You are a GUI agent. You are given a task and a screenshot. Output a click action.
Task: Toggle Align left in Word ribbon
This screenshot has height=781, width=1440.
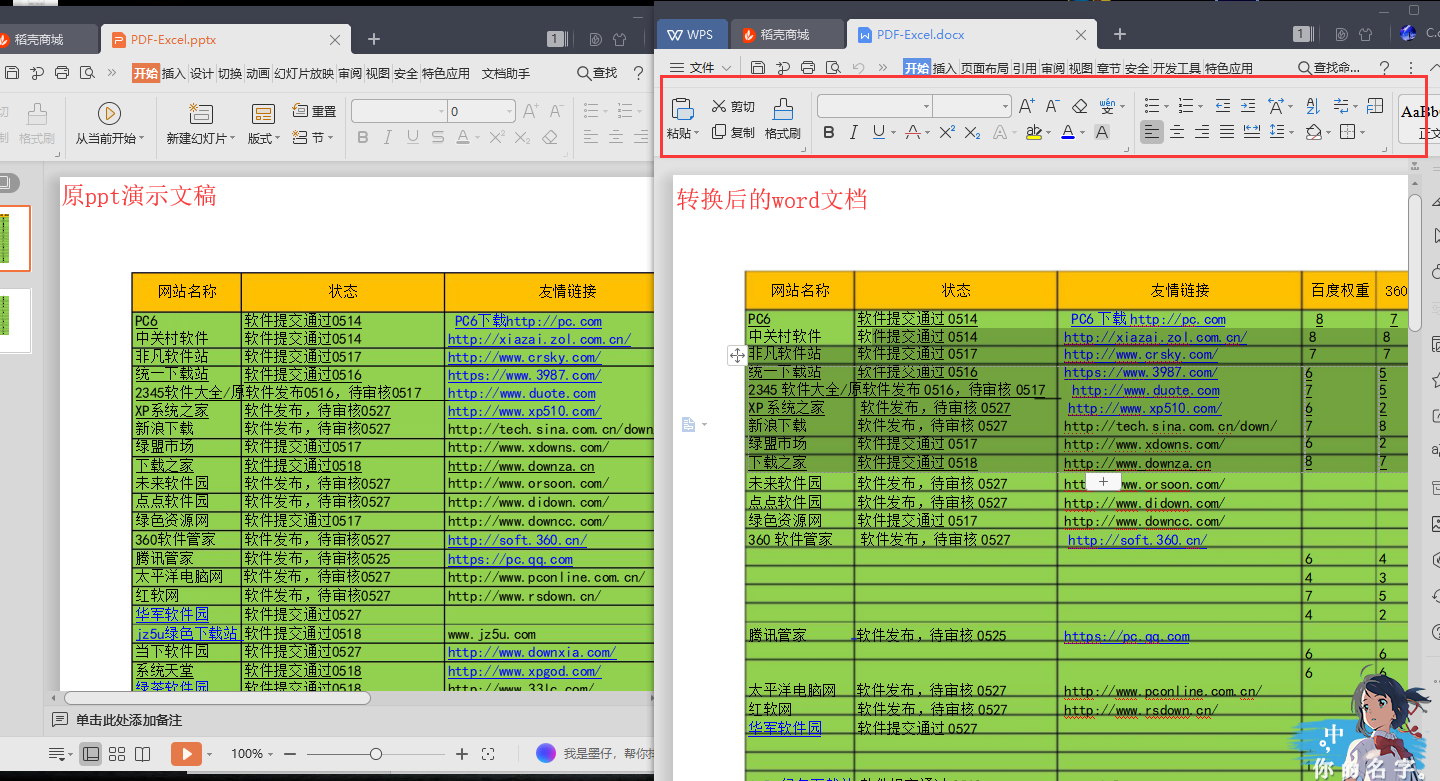pos(1152,132)
